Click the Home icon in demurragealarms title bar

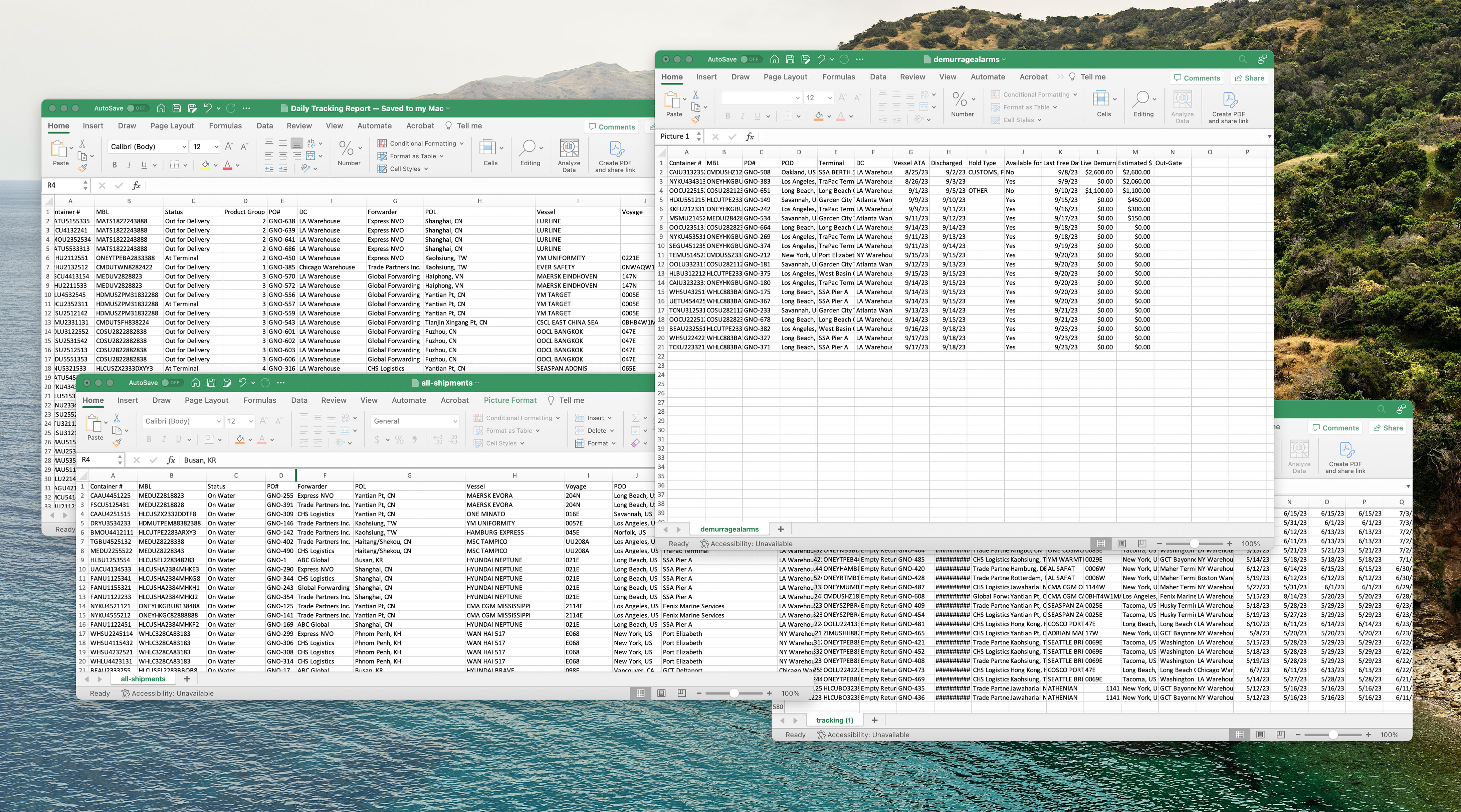tap(774, 59)
